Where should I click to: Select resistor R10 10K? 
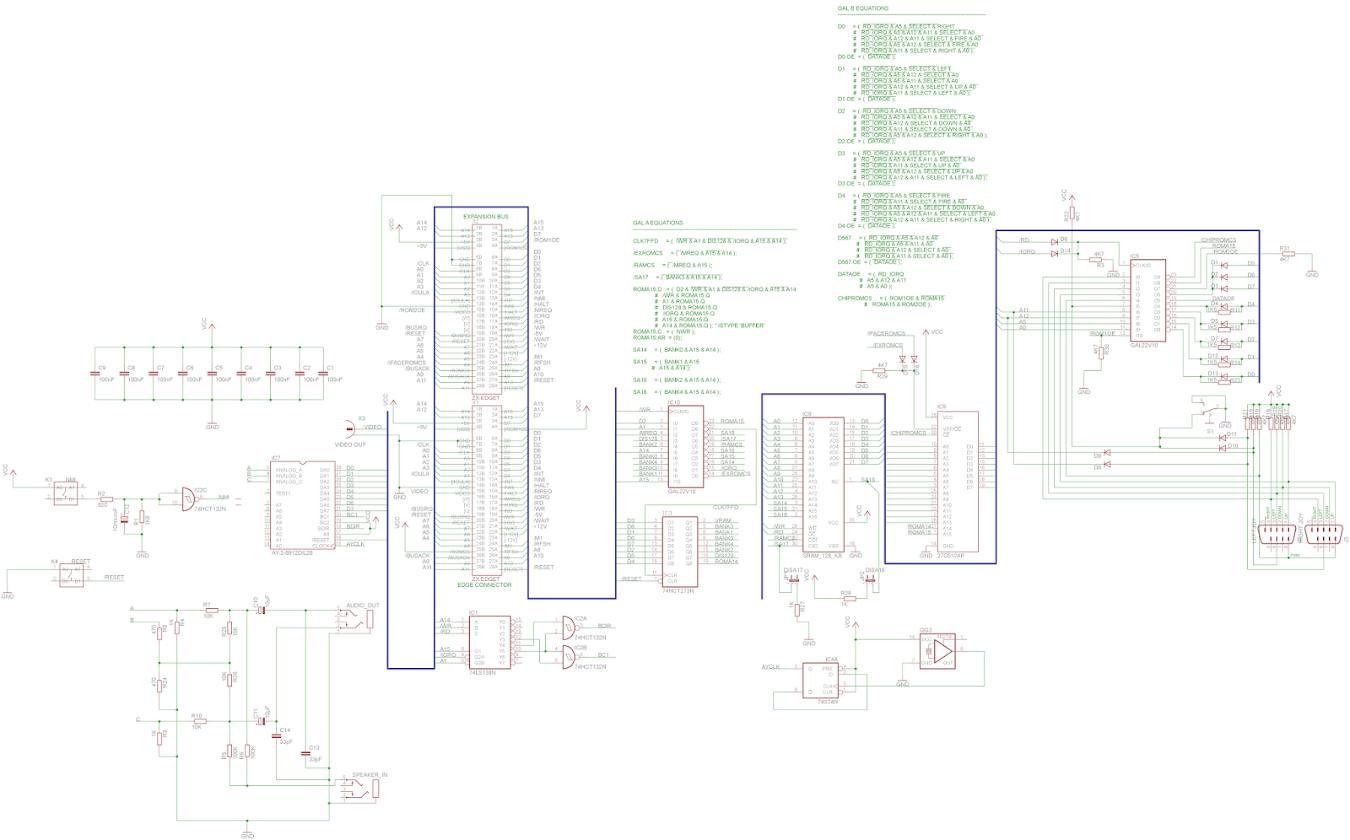(x=198, y=720)
